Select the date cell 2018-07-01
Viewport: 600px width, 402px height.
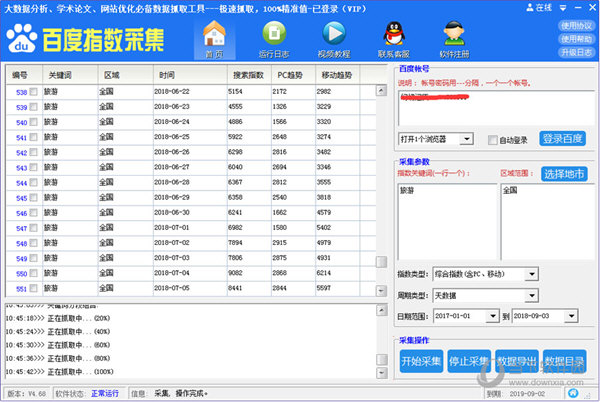pyautogui.click(x=172, y=228)
